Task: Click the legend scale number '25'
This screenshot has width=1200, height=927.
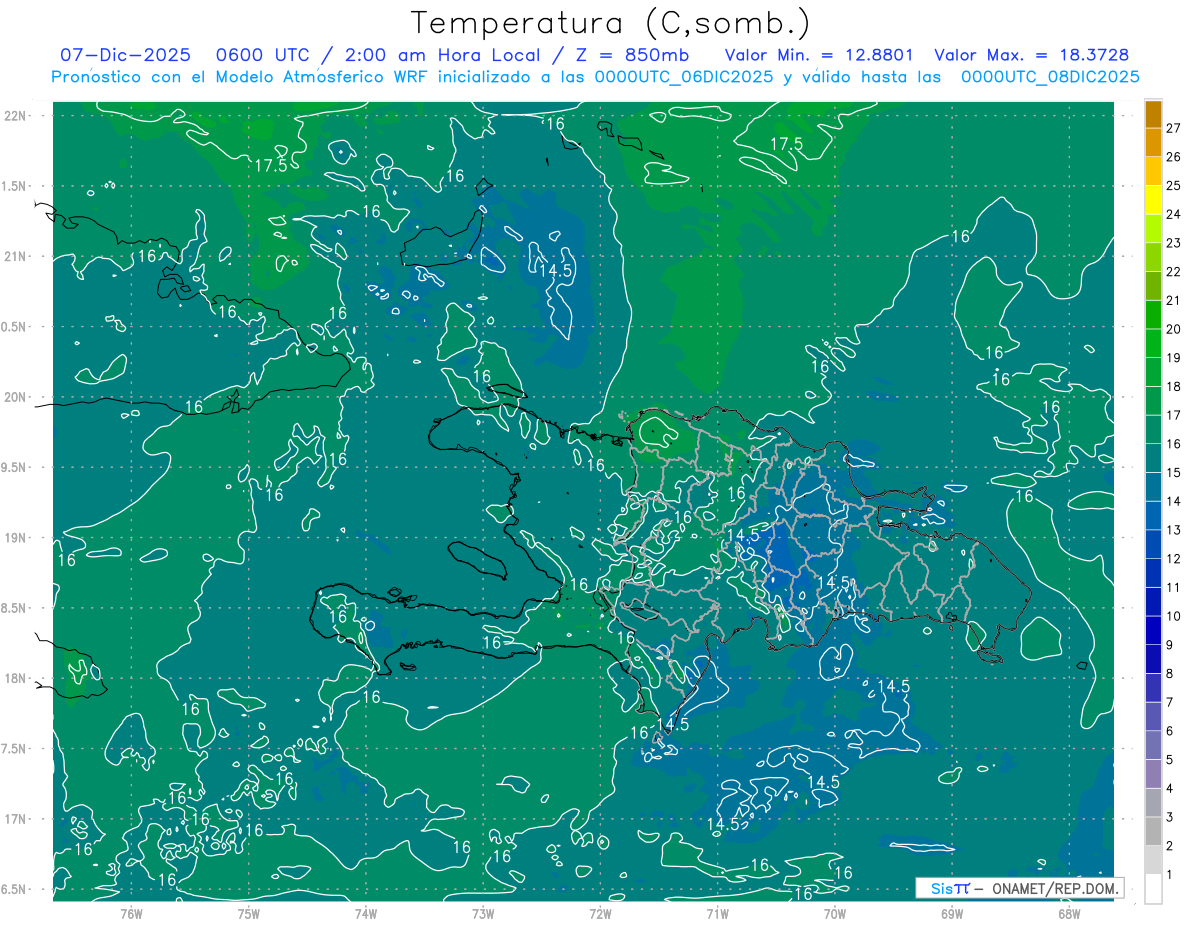Action: (x=1174, y=186)
